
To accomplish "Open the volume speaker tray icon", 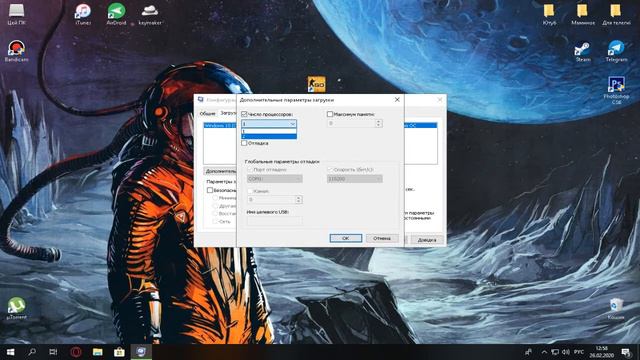I will pos(566,352).
